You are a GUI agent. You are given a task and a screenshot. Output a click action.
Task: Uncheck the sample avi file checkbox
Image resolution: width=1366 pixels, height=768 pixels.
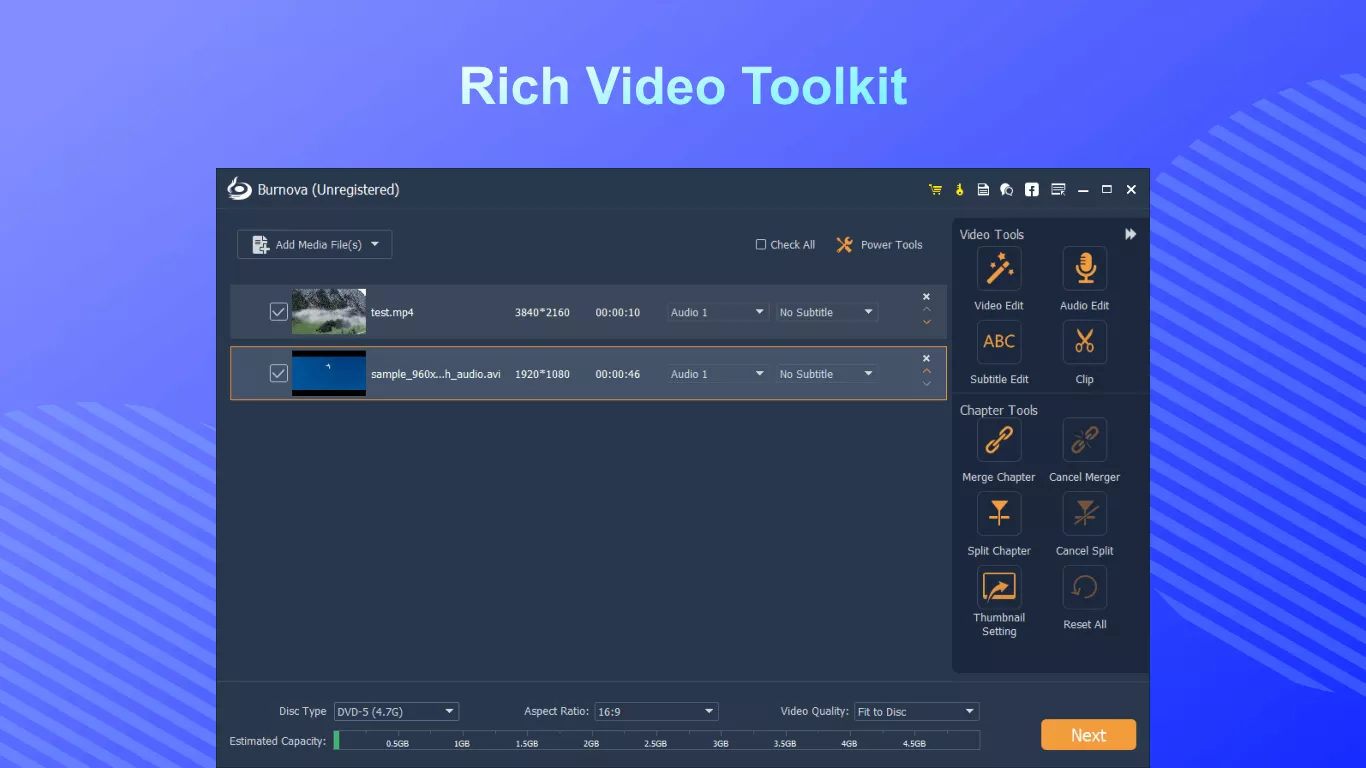pyautogui.click(x=279, y=373)
